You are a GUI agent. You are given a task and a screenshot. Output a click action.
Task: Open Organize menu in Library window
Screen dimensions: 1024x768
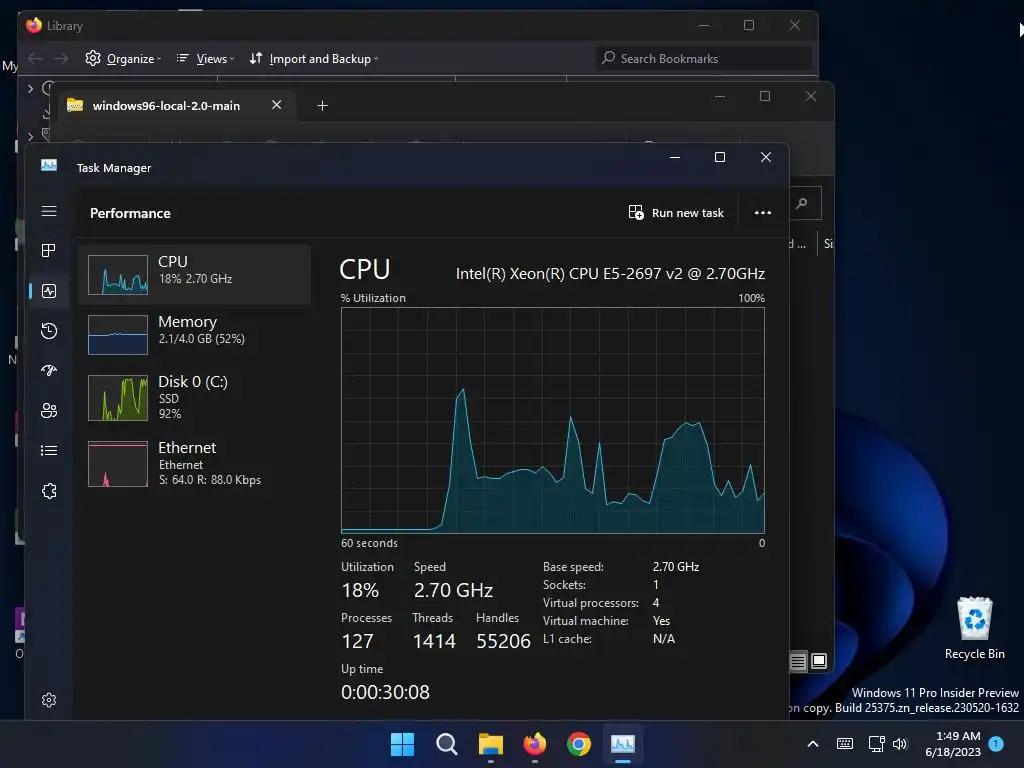[x=123, y=59]
